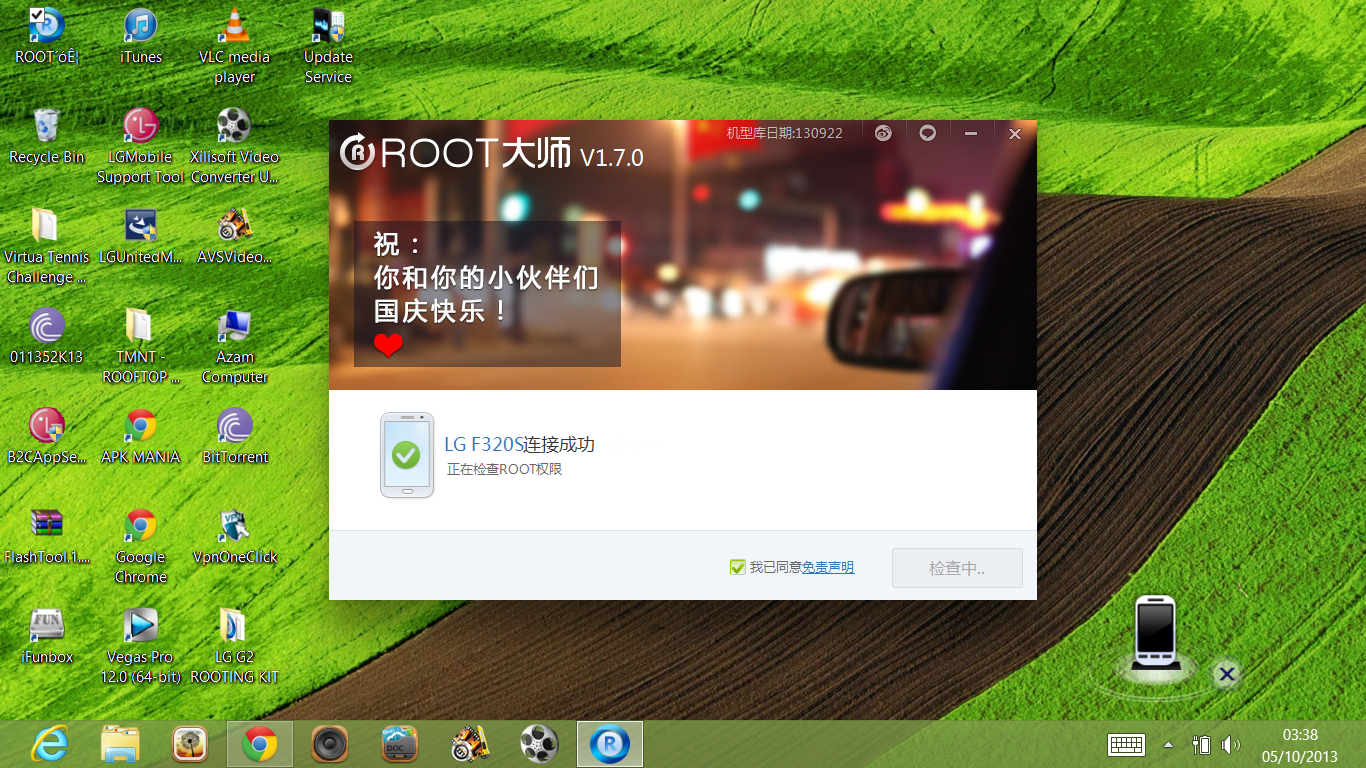Launch Google Chrome desktop shortcut
The image size is (1366, 768).
pos(140,545)
